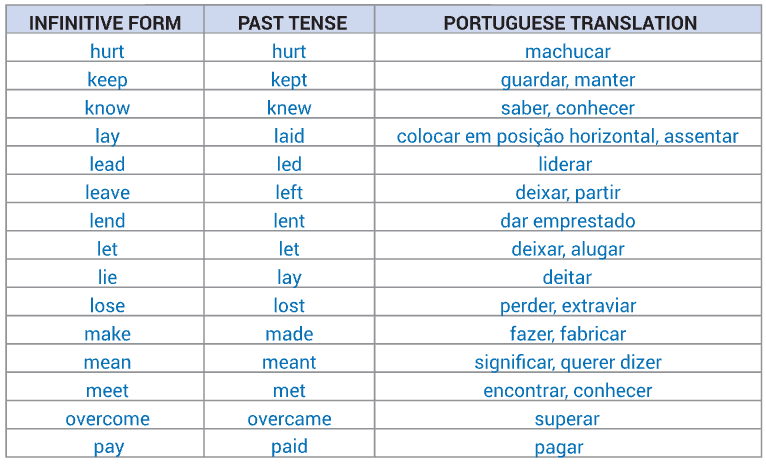766x464 pixels.
Task: Select the infinitive cell 'leave'
Action: click(107, 192)
